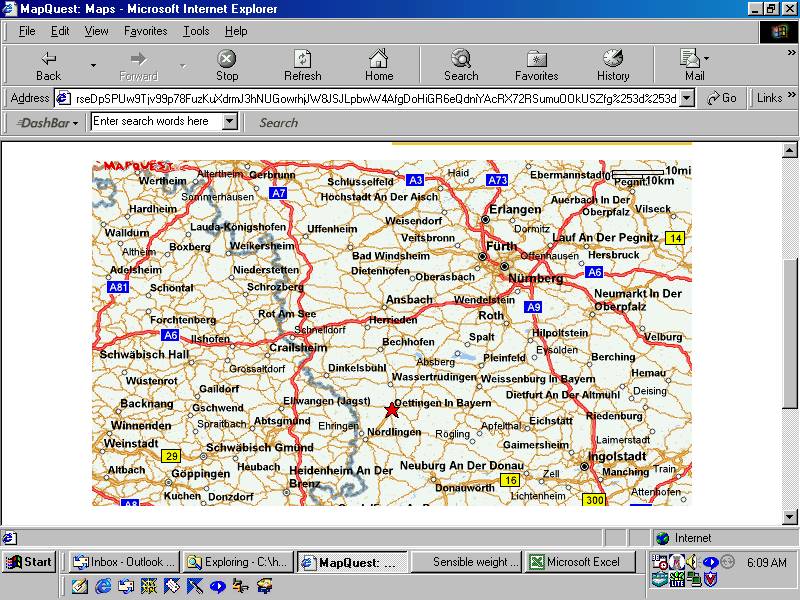This screenshot has width=800, height=600.
Task: Open the Mail toolbar icon
Action: coord(692,60)
